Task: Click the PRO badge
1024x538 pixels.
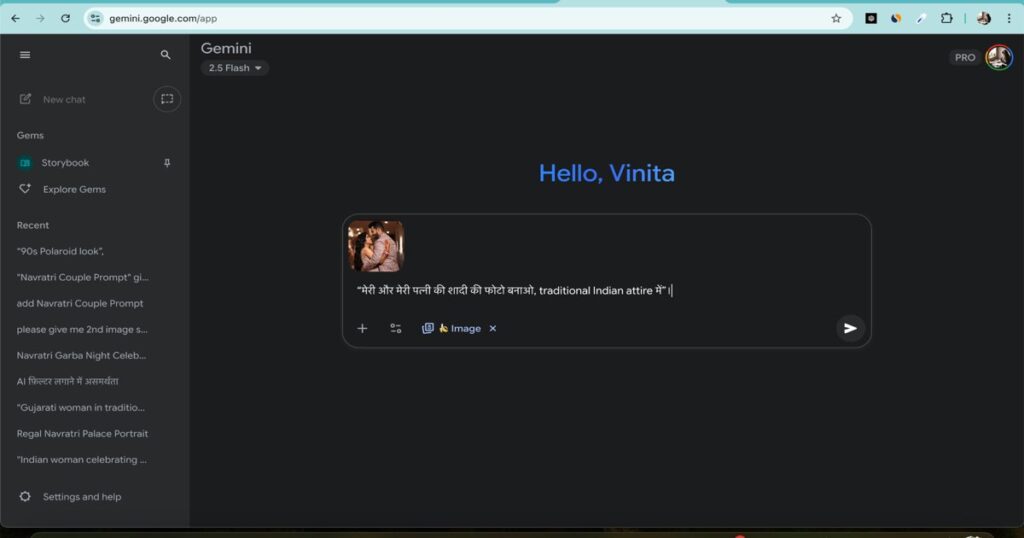Action: [965, 57]
